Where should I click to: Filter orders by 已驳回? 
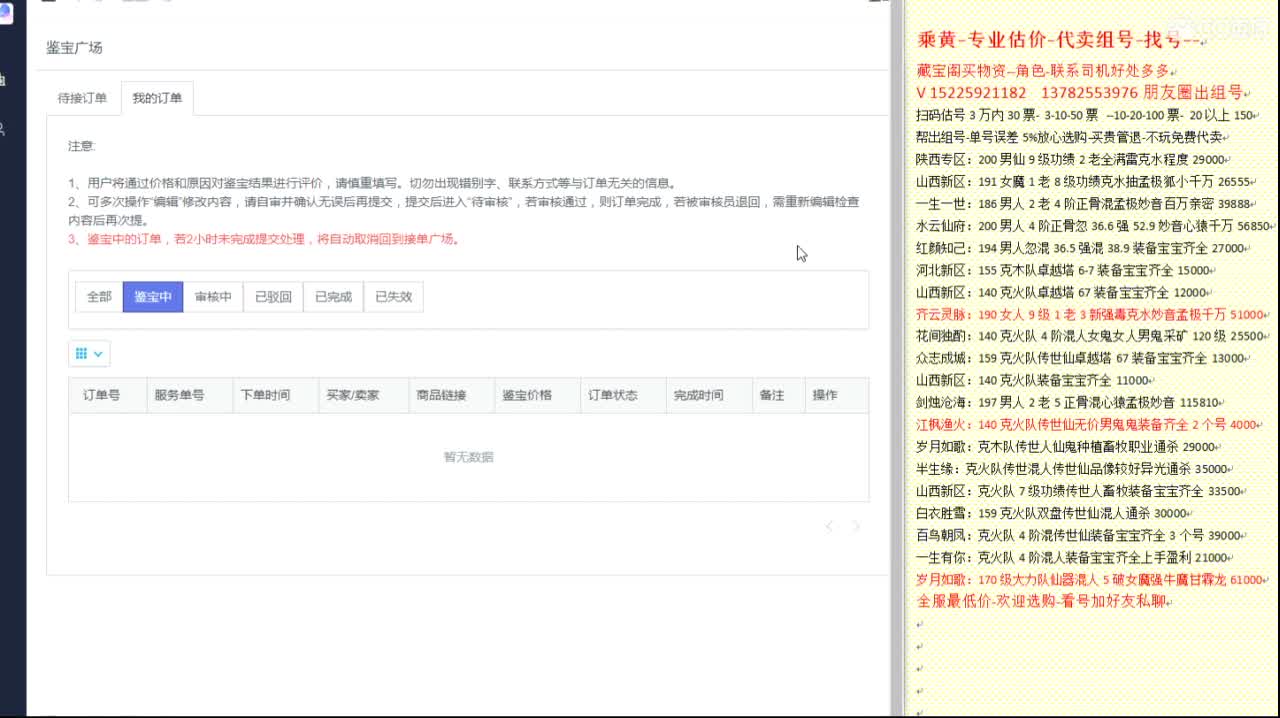(273, 297)
